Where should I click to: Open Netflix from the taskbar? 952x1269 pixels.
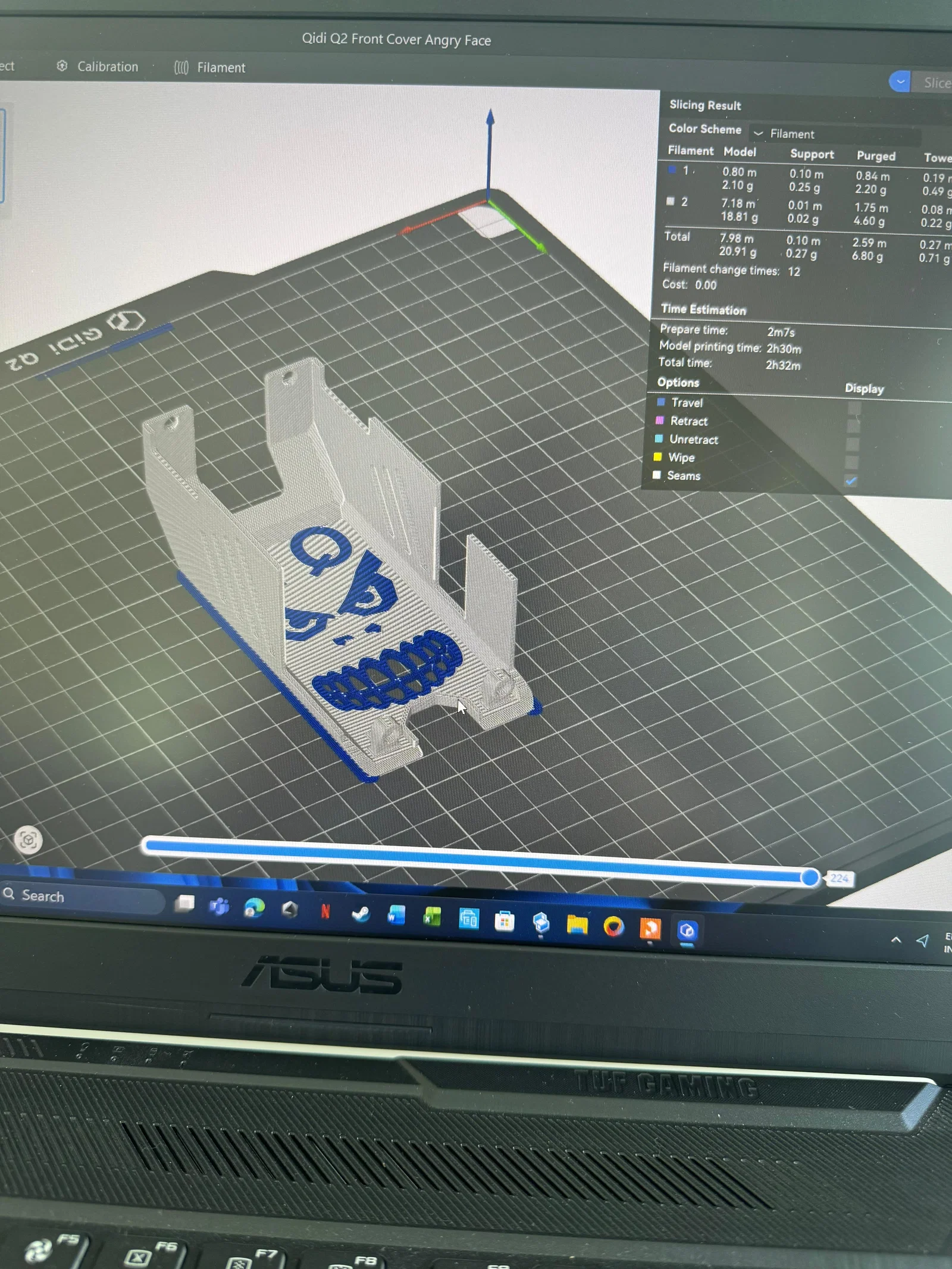pos(325,911)
